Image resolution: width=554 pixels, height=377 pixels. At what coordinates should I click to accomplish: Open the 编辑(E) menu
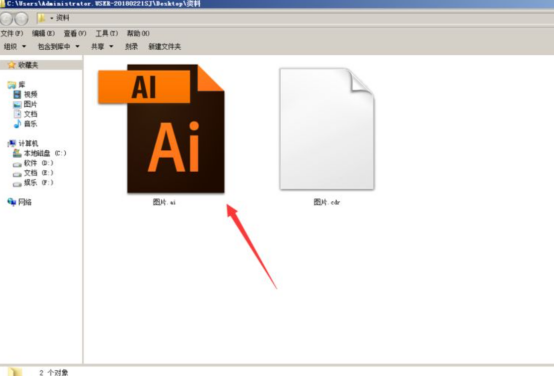[43, 33]
